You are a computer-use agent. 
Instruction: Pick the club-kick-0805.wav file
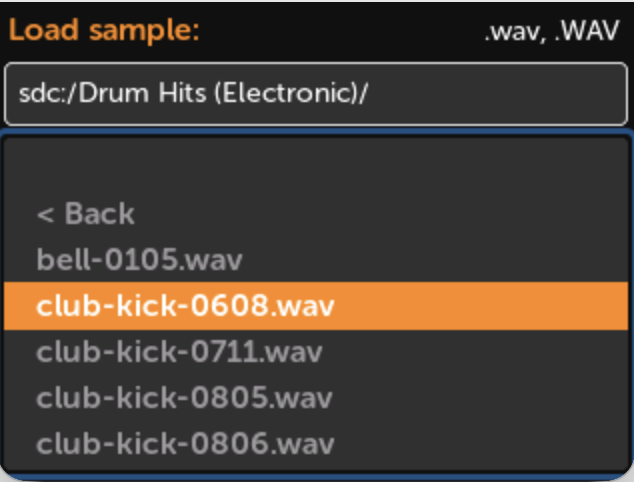(x=185, y=397)
